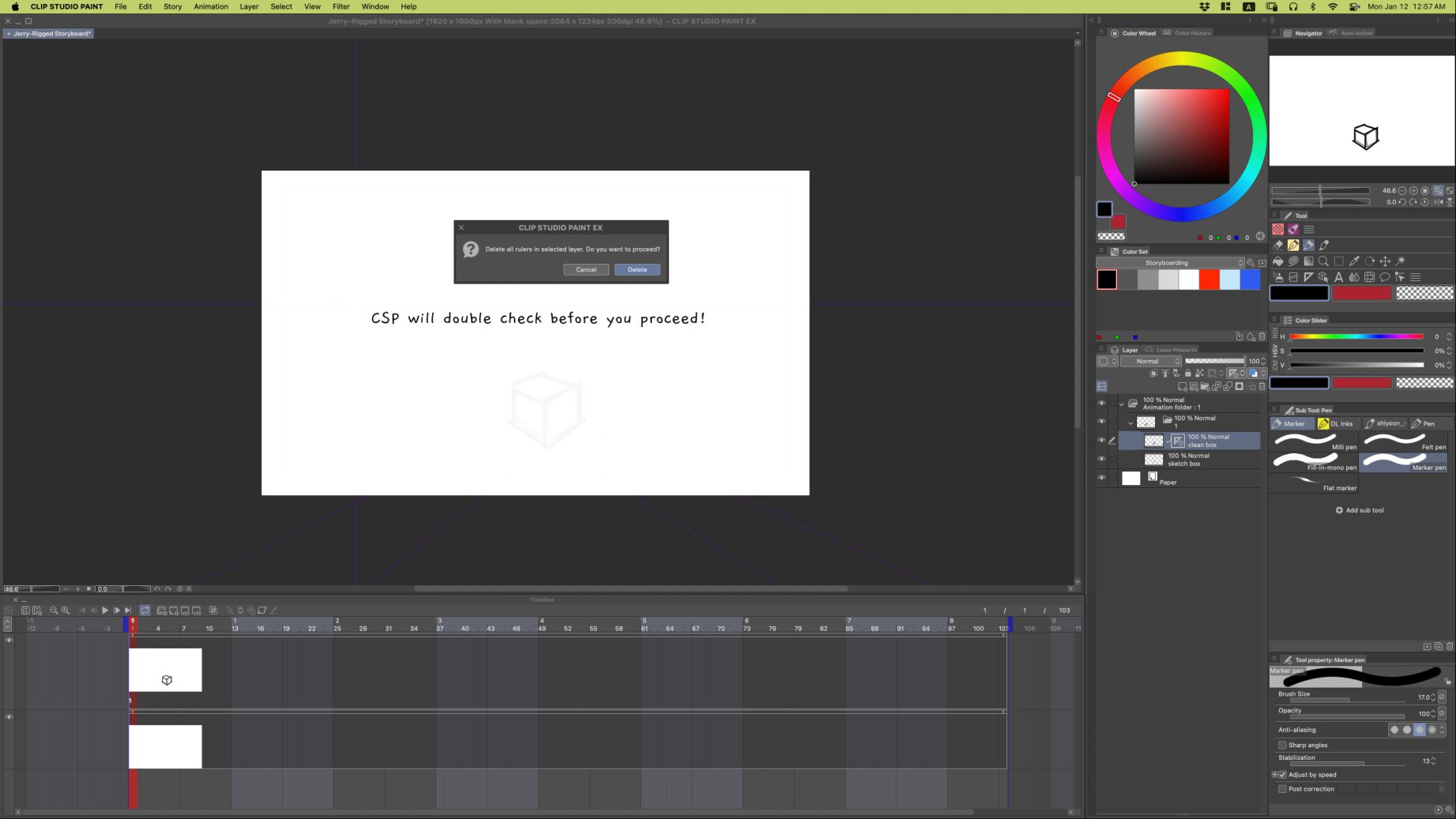Select the Eyedropper tool
This screenshot has height=819, width=1456.
click(1354, 261)
